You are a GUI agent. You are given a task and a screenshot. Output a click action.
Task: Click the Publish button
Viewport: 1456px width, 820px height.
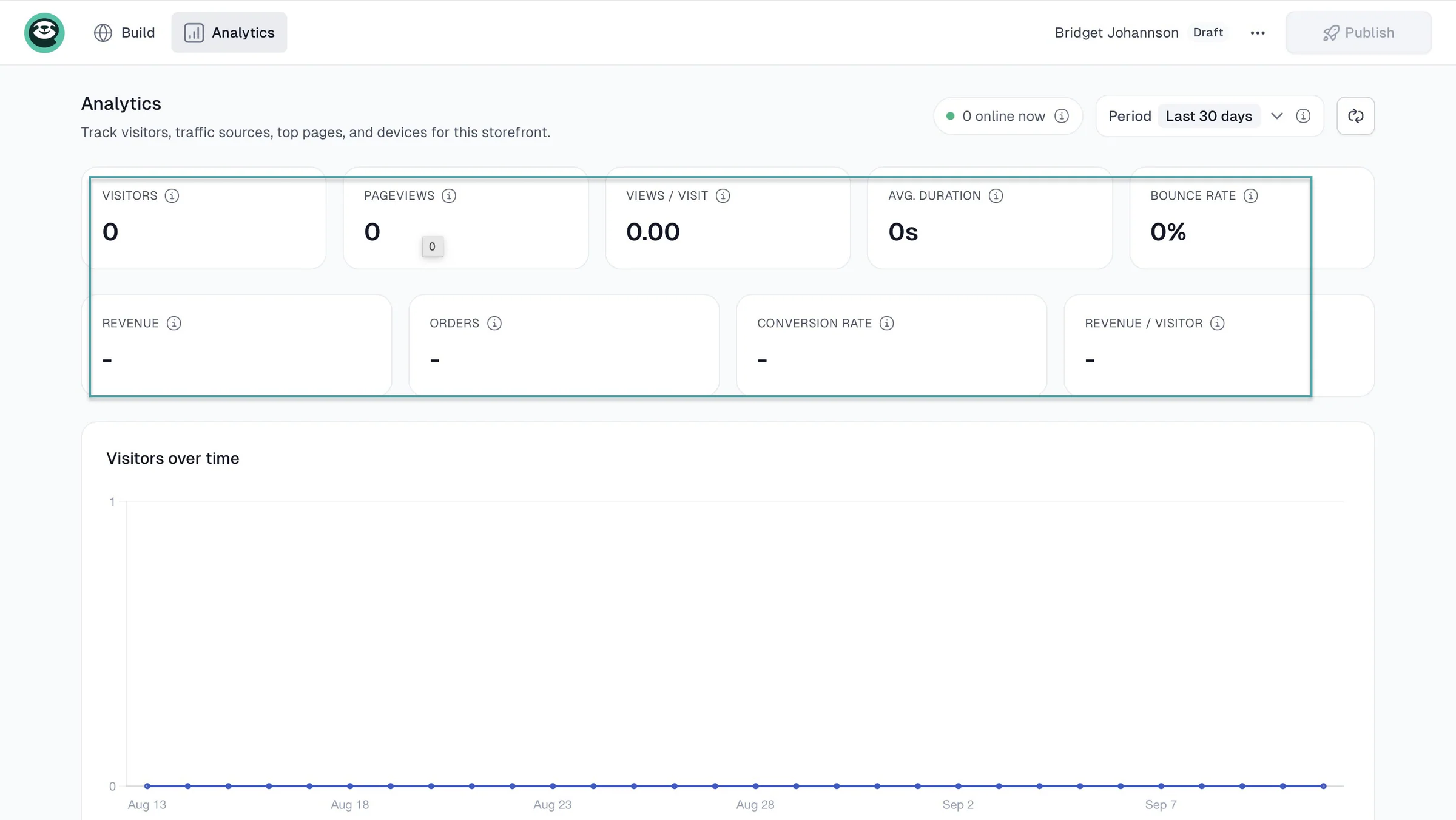pyautogui.click(x=1358, y=33)
